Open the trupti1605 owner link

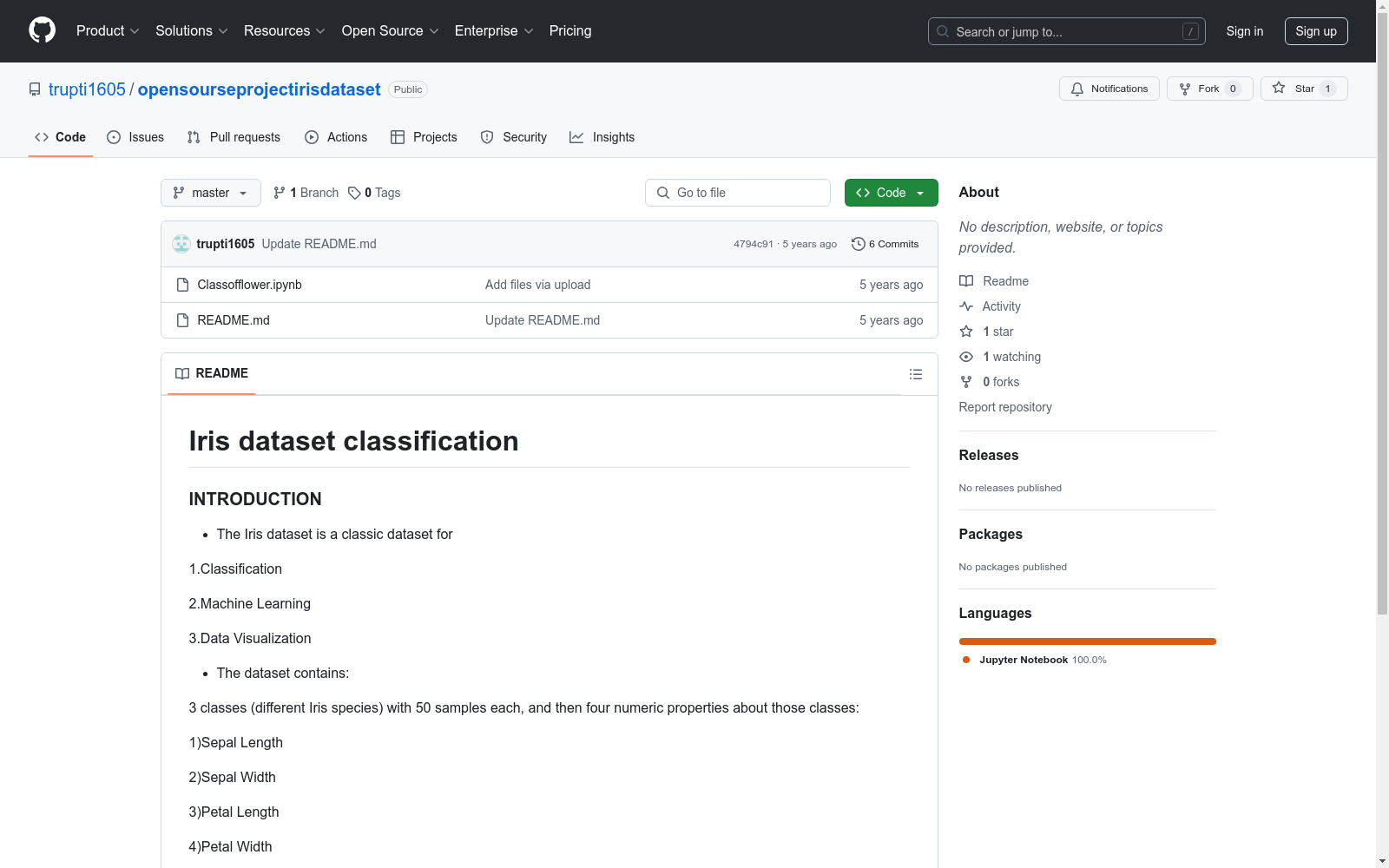[x=87, y=89]
